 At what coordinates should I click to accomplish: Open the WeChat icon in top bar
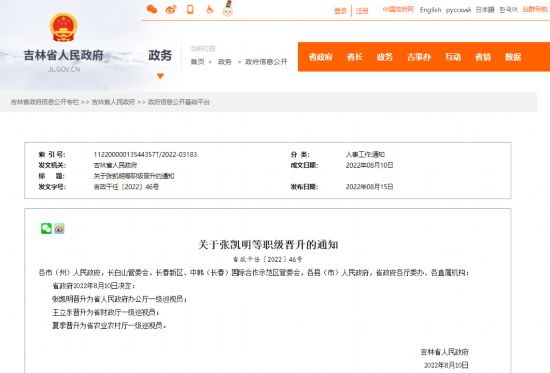pos(152,9)
